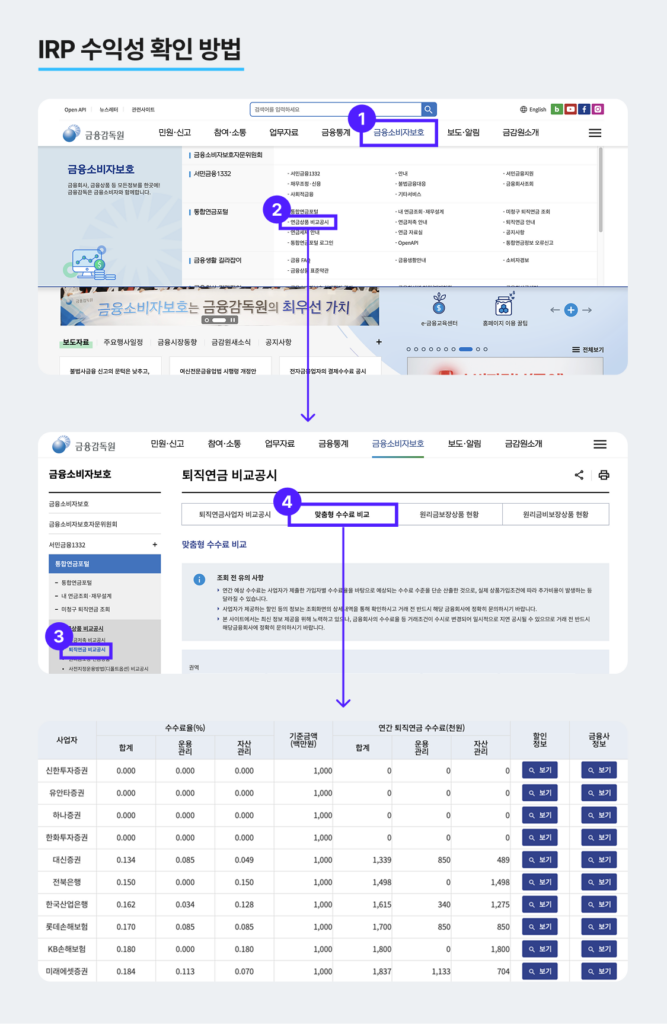Select the 맞춤형 수수료 비교 tab
The height and width of the screenshot is (1024, 667).
click(x=342, y=515)
